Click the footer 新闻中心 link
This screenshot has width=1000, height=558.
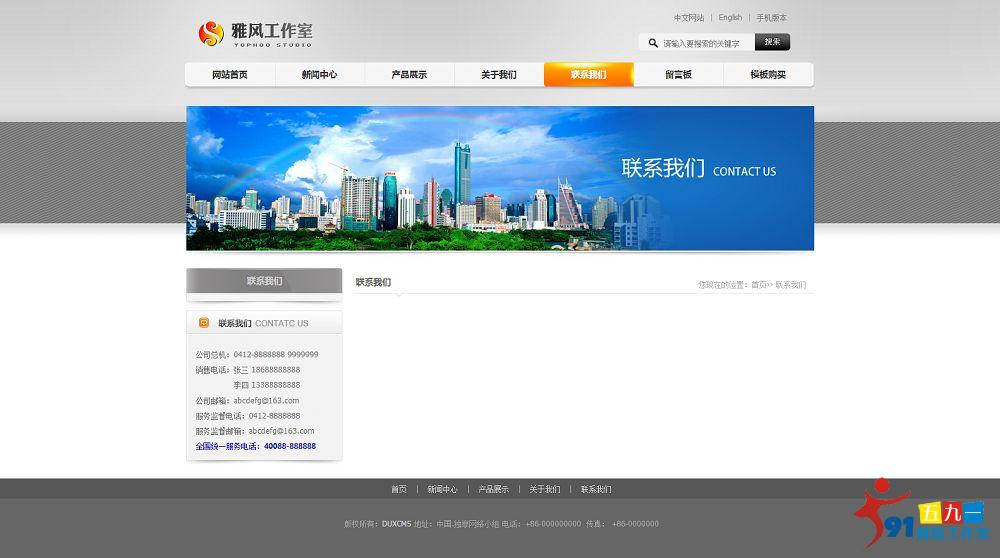(443, 489)
